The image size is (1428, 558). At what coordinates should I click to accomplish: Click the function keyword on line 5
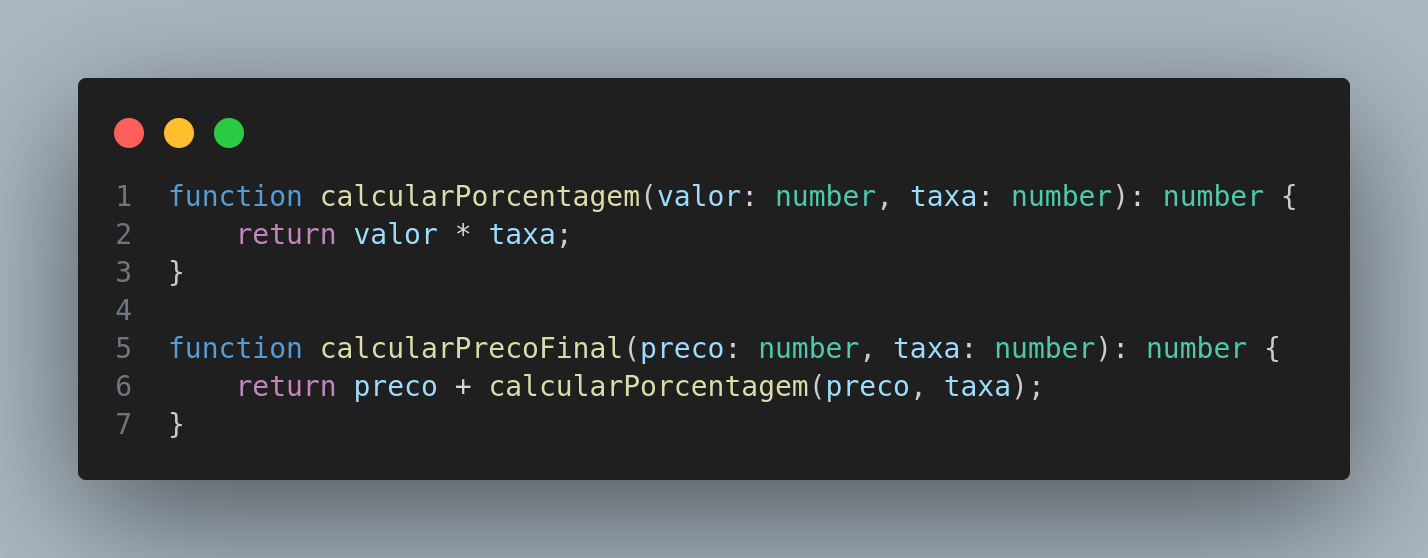pyautogui.click(x=235, y=349)
